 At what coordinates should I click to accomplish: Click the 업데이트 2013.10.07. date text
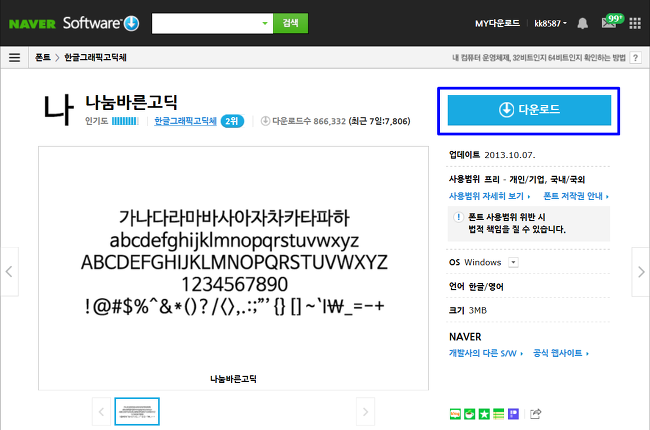[x=492, y=155]
